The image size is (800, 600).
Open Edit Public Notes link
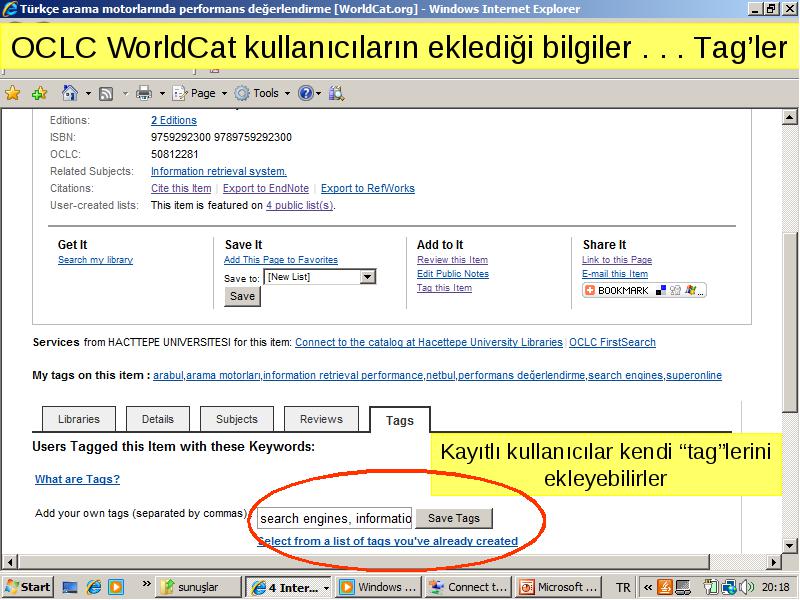click(x=453, y=274)
